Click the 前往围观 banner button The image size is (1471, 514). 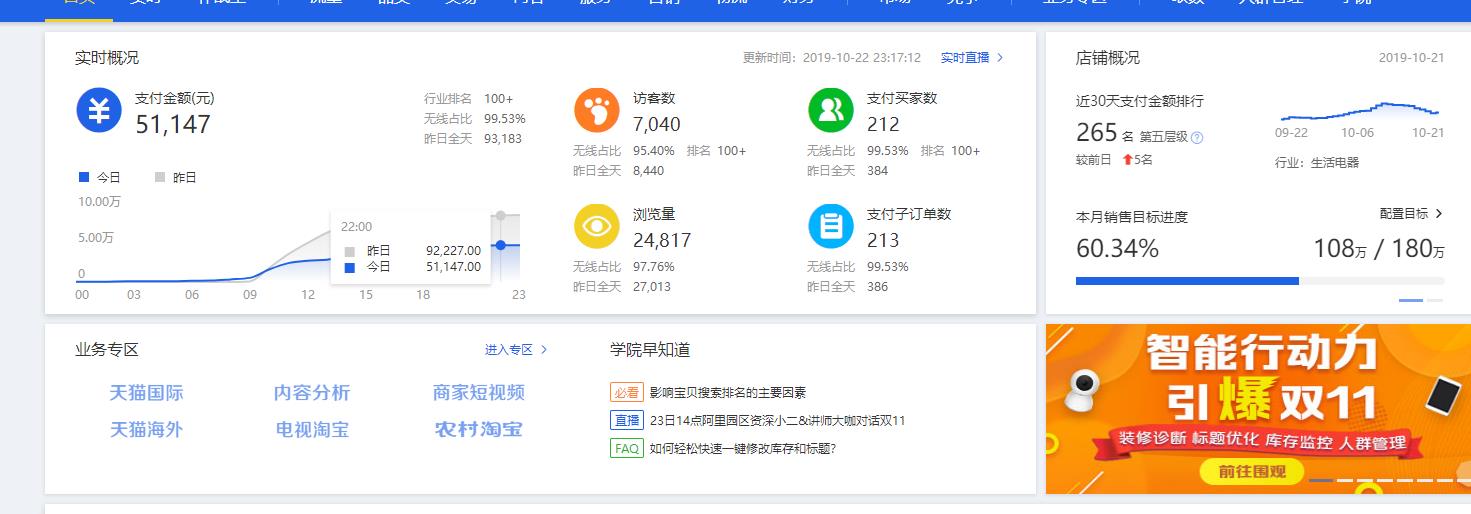[x=1252, y=471]
